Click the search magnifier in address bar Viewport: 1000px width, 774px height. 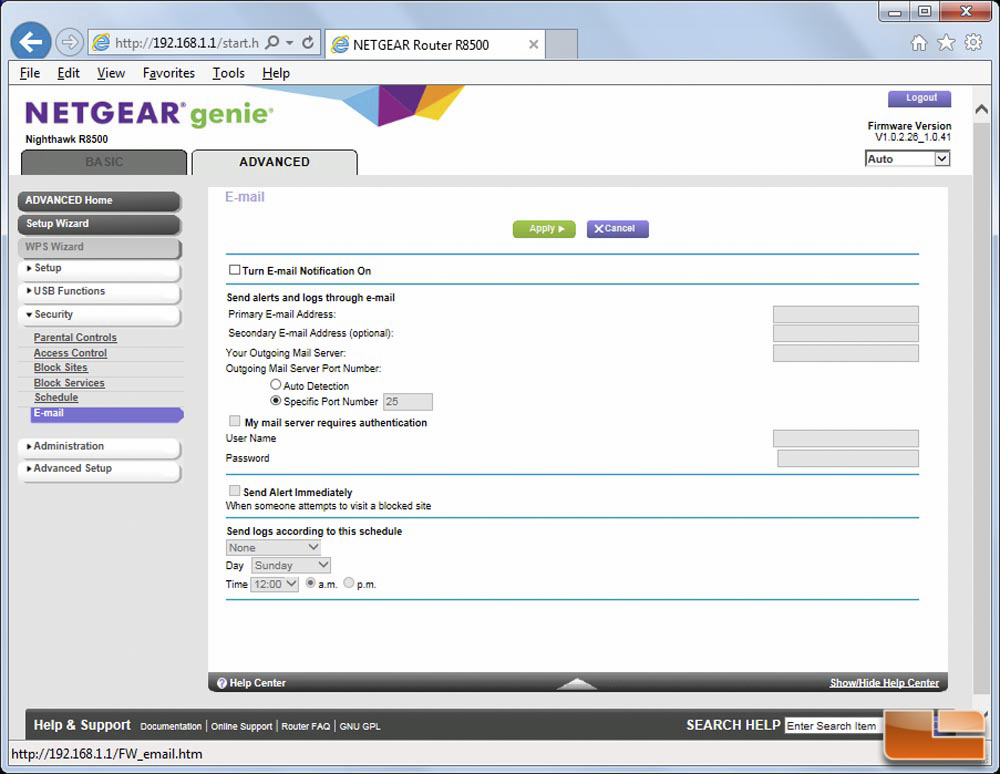tap(272, 43)
